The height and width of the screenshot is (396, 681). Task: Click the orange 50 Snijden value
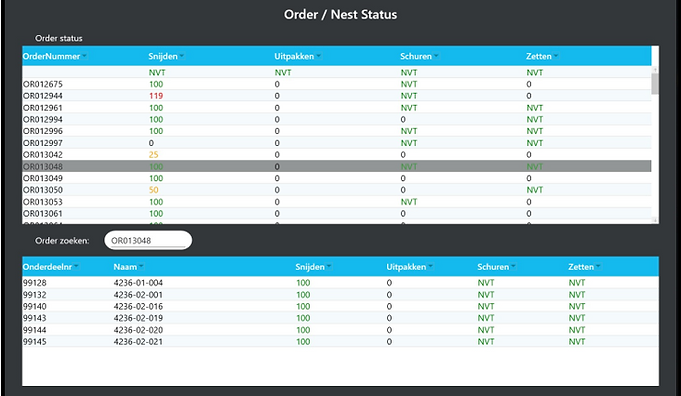[x=153, y=190]
